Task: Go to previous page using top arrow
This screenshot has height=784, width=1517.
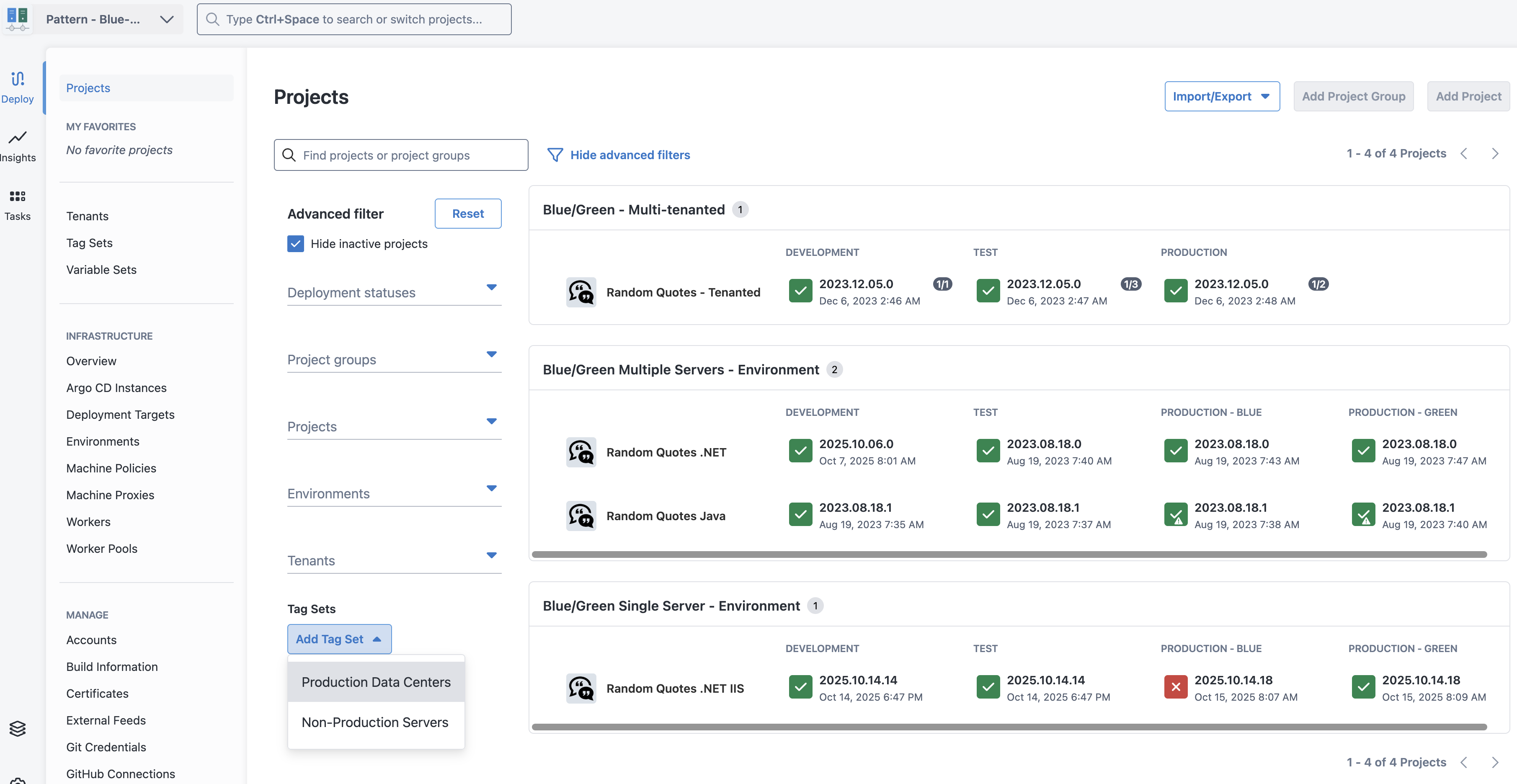Action: point(1464,154)
